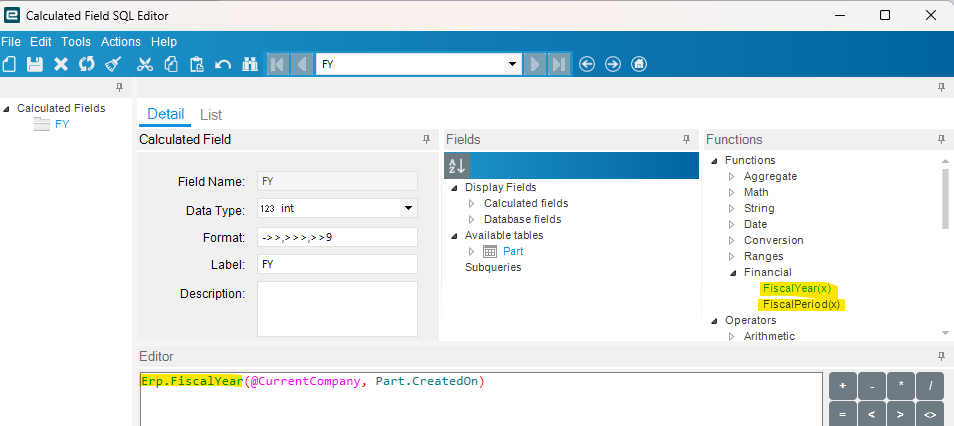Collapse the Display Fields node
954x426 pixels.
click(454, 188)
